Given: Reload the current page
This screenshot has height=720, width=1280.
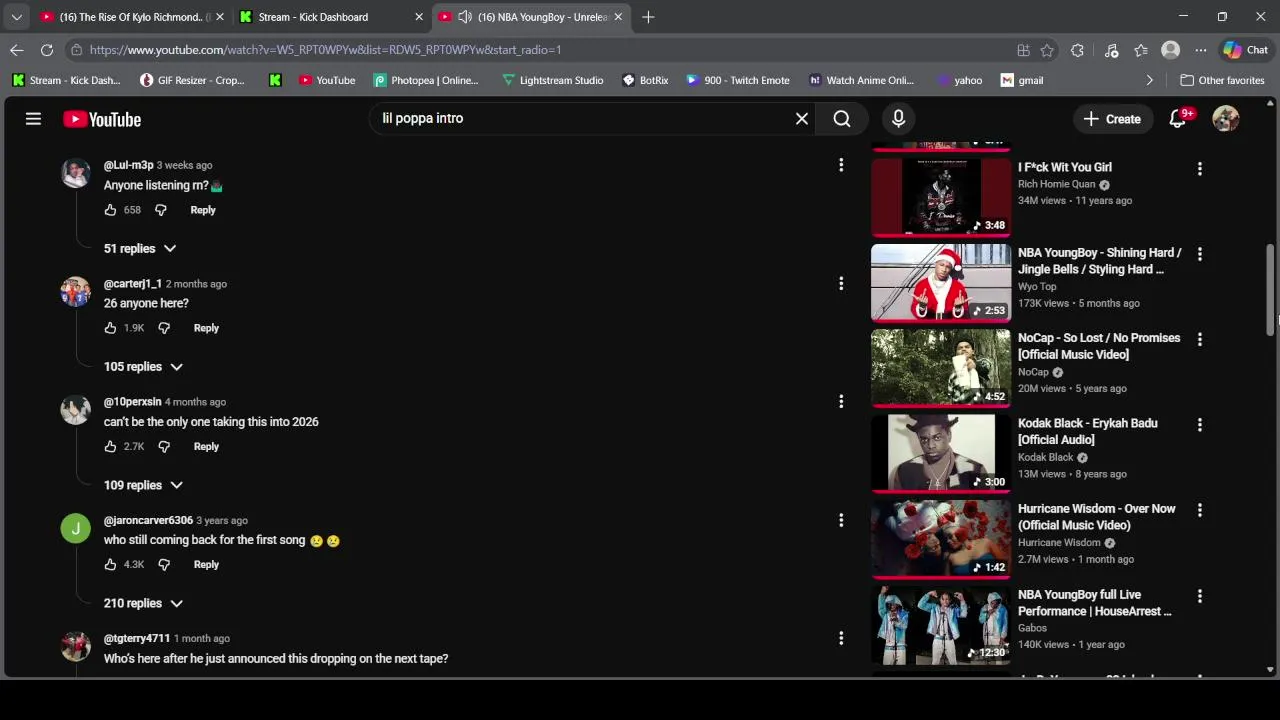Looking at the screenshot, I should click(47, 50).
